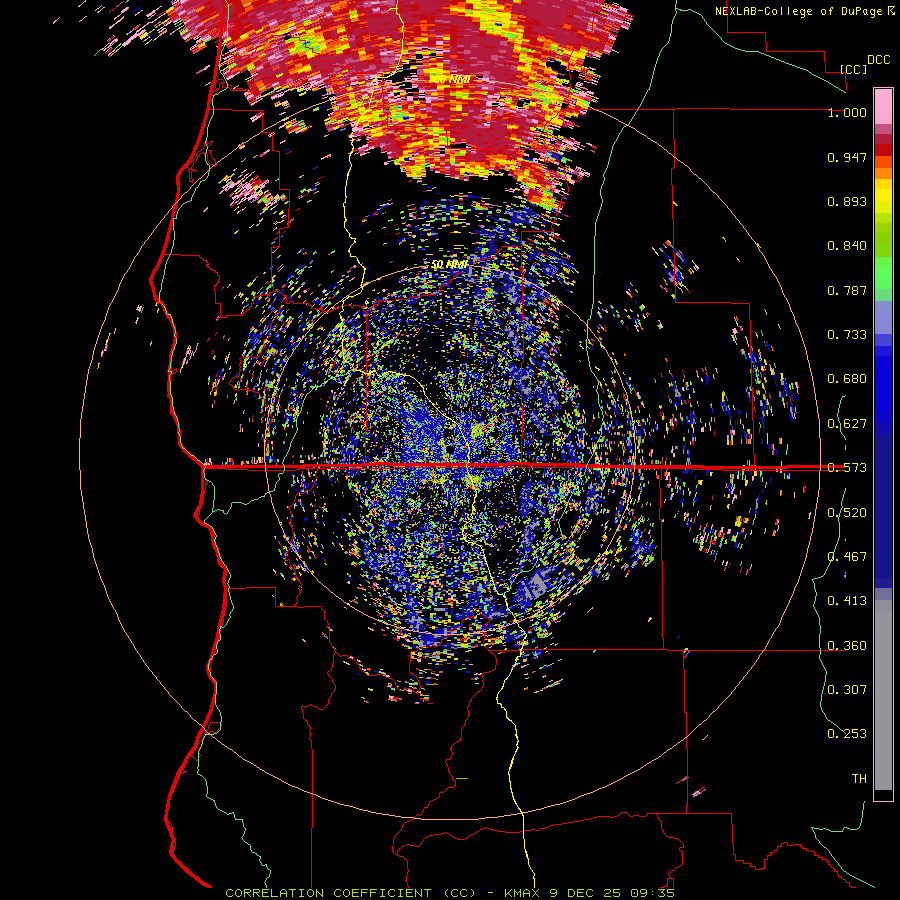Click the 100 NMI range ring label
Screen dimensions: 900x900
tap(449, 79)
